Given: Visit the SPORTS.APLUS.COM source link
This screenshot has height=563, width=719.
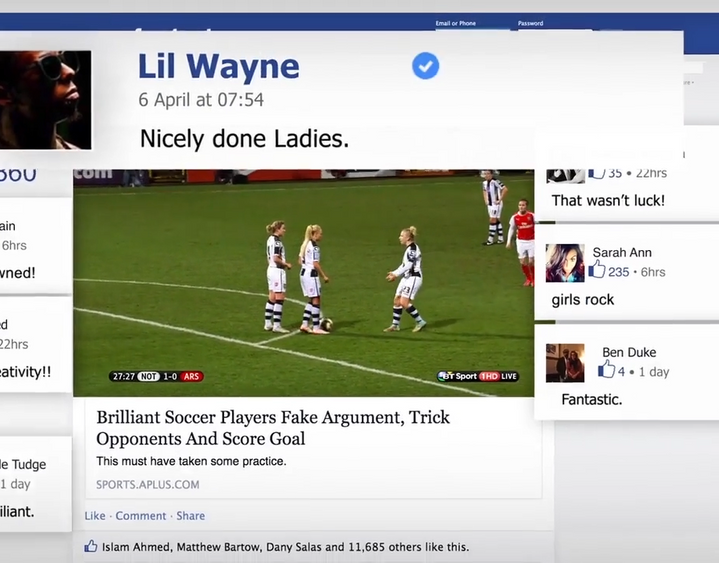Looking at the screenshot, I should (148, 485).
